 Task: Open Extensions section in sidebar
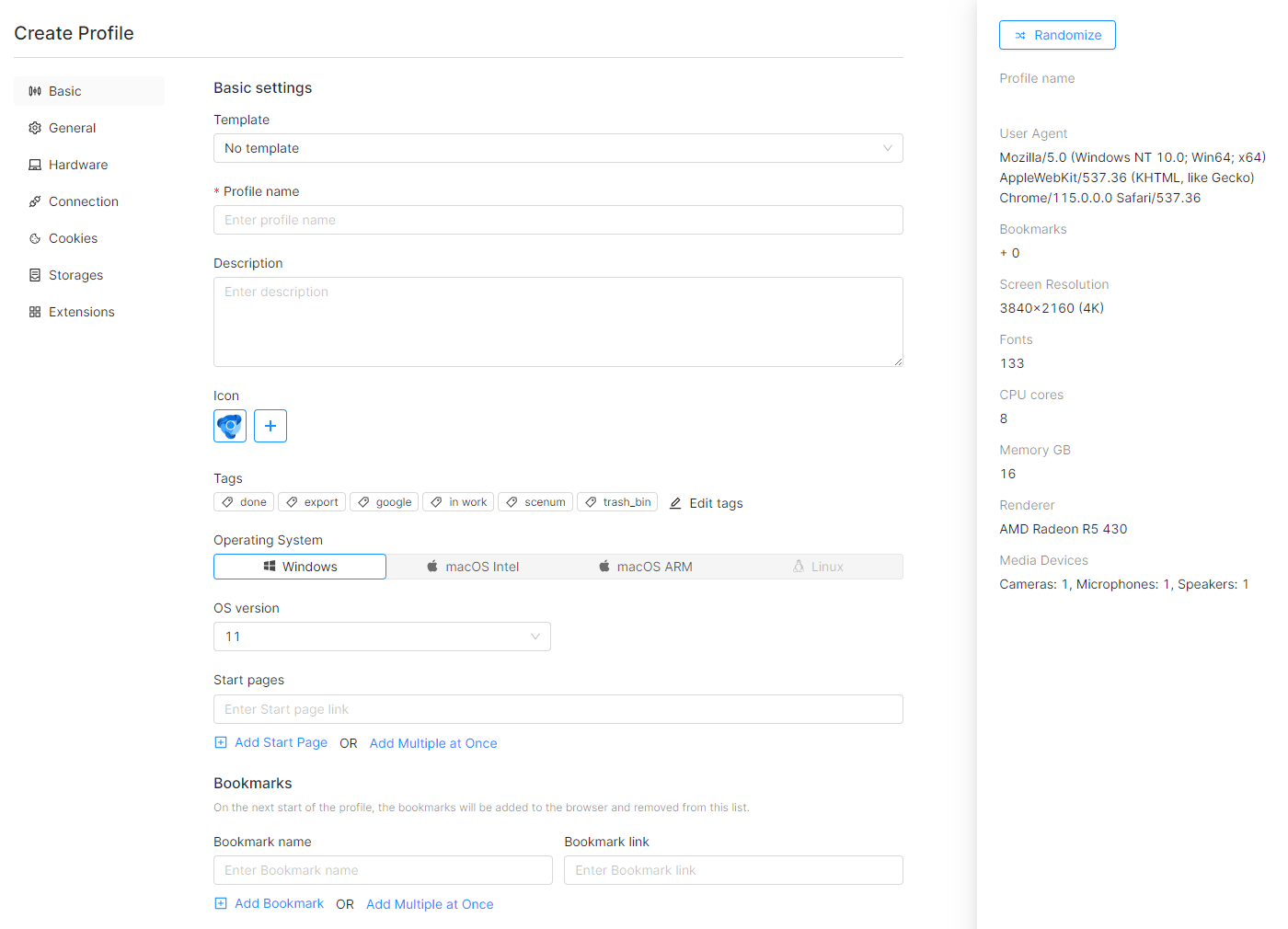81,312
